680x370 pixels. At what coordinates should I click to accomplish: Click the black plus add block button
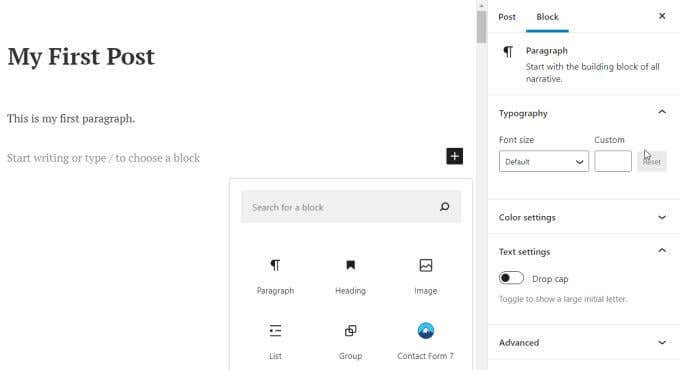(454, 156)
